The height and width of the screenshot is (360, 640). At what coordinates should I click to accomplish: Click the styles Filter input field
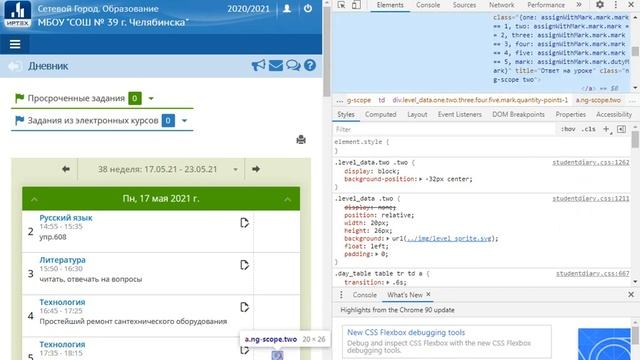pos(445,129)
